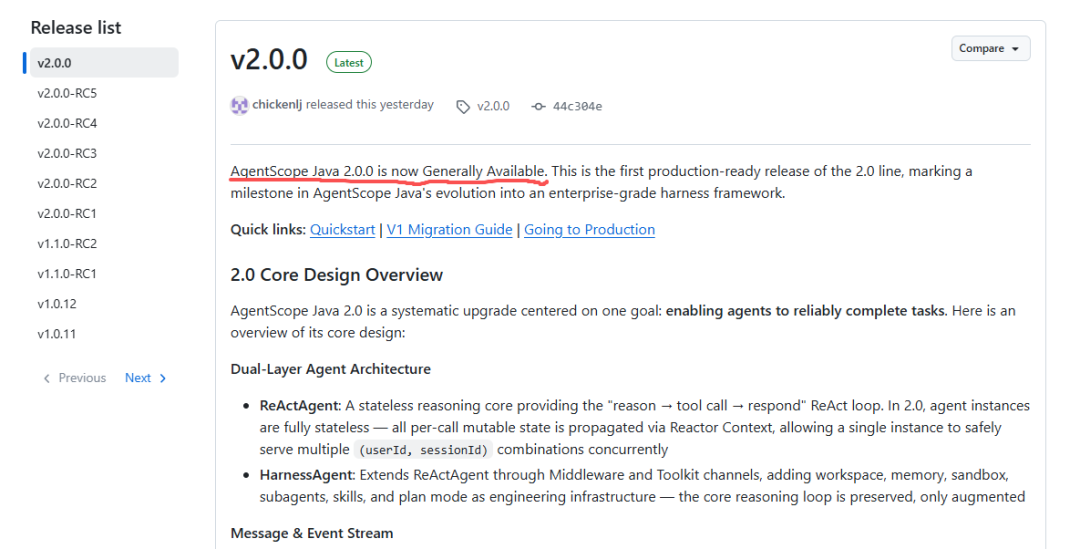The image size is (1080, 549).
Task: Click the tag icon beside v2.0.0
Action: pyautogui.click(x=463, y=107)
